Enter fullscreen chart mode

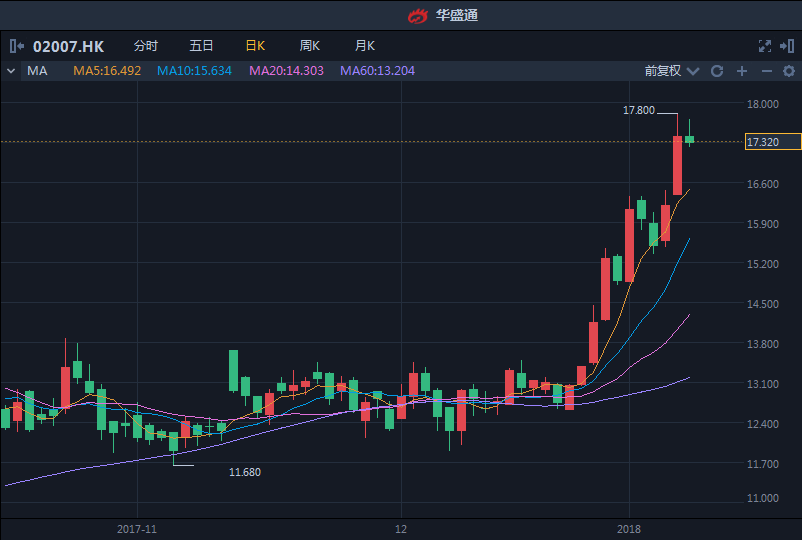(x=765, y=46)
